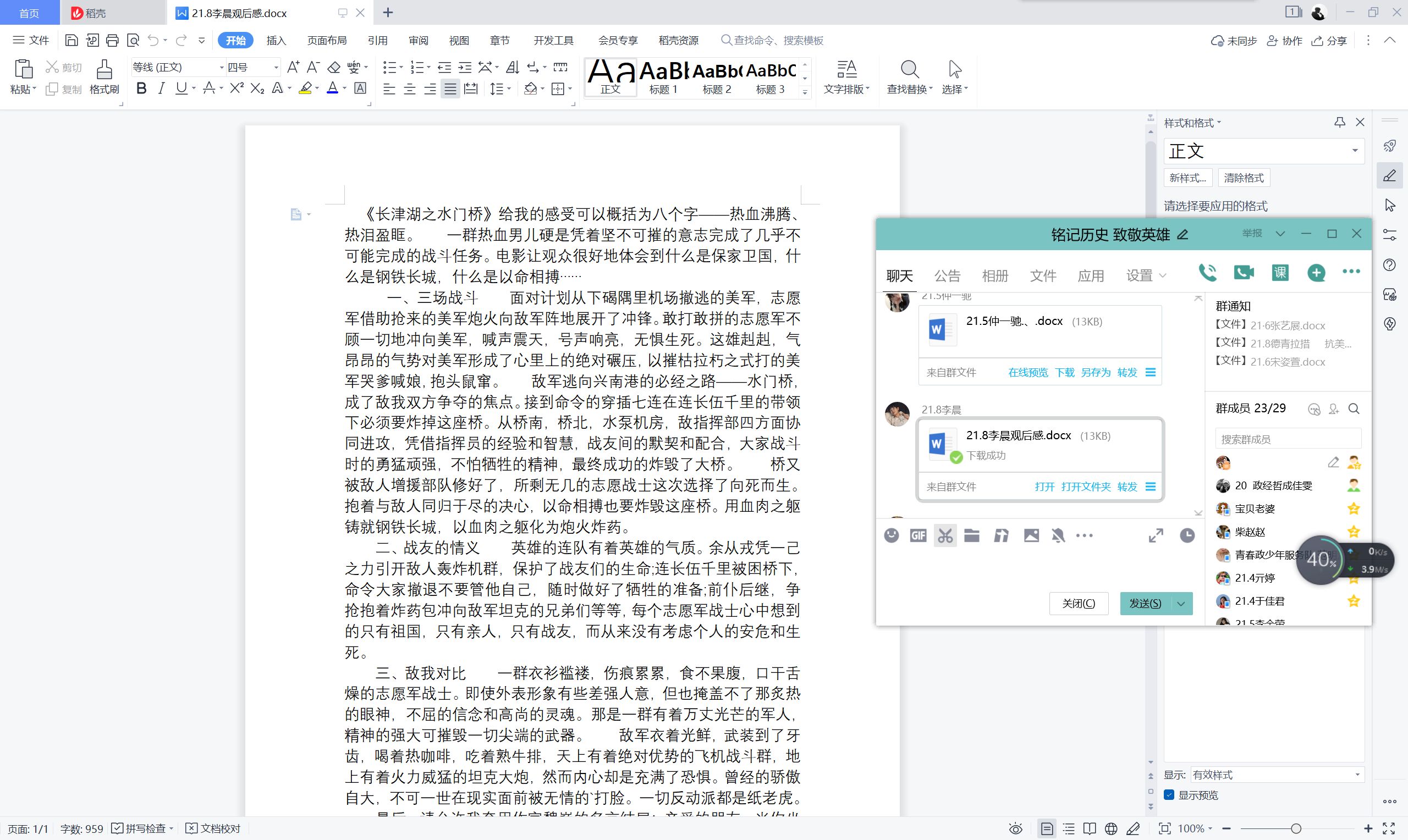Open the 正文 style dropdown in side panel
Viewport: 1408px width, 840px height.
(1355, 151)
